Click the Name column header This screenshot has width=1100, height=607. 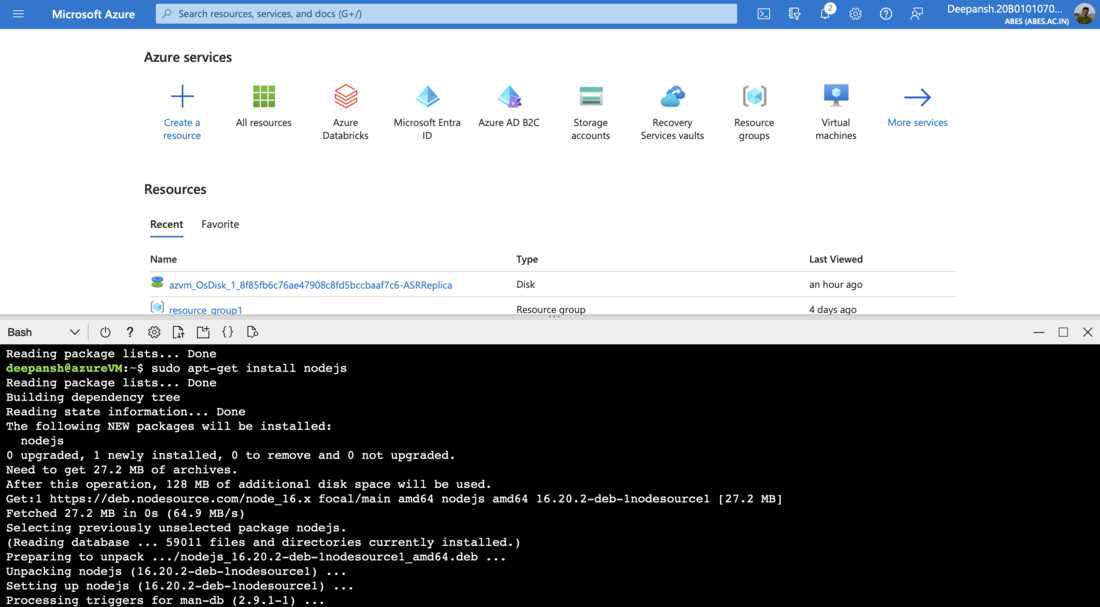[163, 259]
